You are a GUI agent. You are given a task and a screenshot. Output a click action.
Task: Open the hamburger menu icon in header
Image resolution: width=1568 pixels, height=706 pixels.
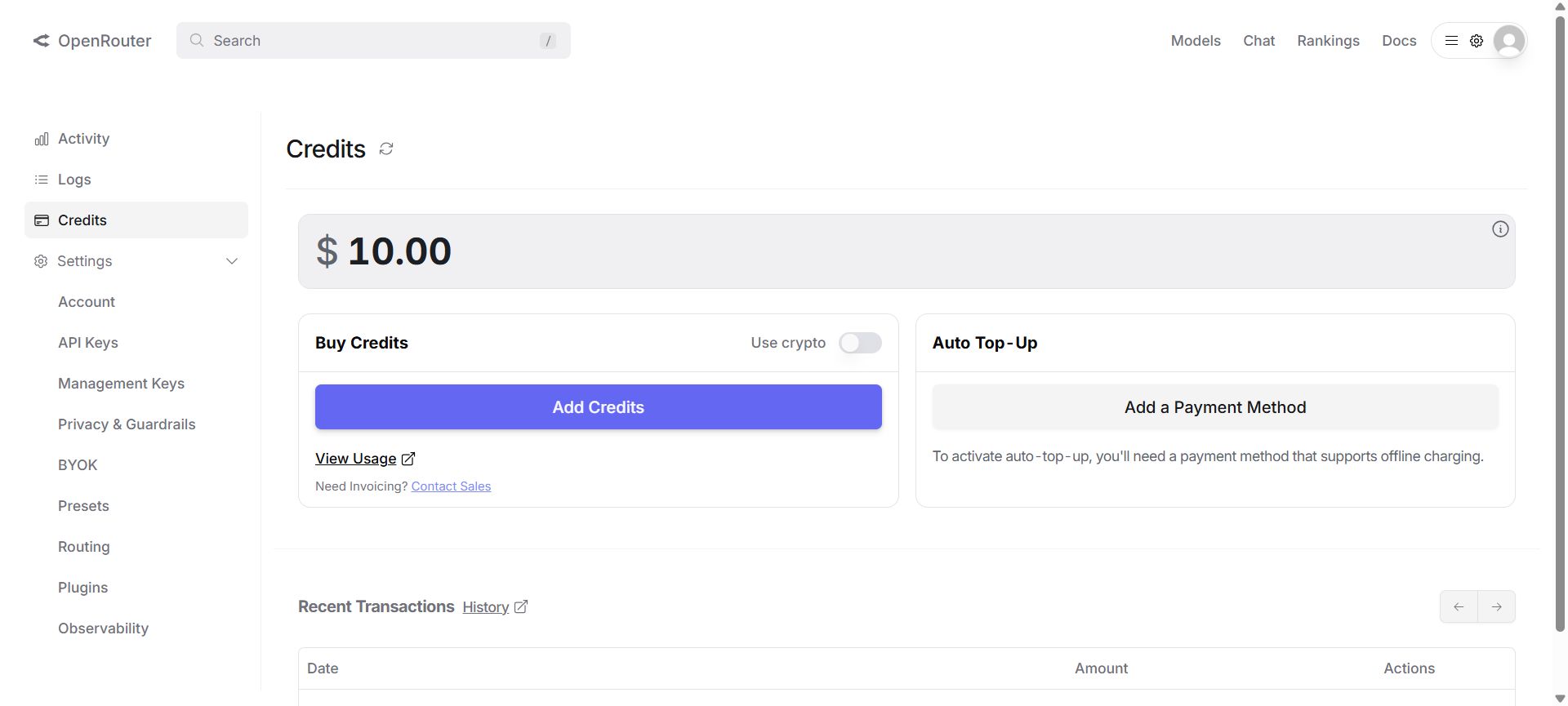(1451, 41)
